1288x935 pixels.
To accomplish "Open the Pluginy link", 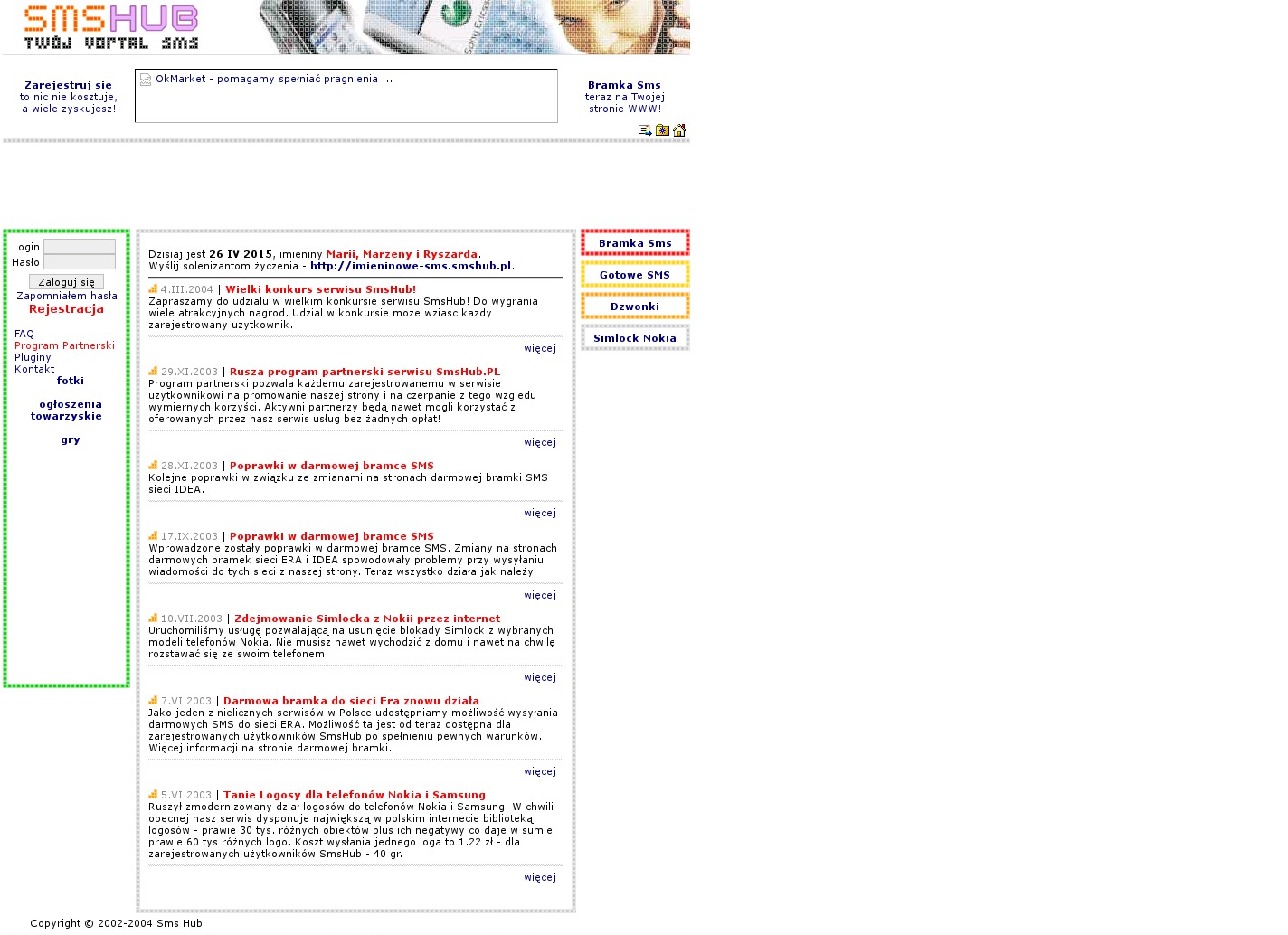I will click(33, 357).
